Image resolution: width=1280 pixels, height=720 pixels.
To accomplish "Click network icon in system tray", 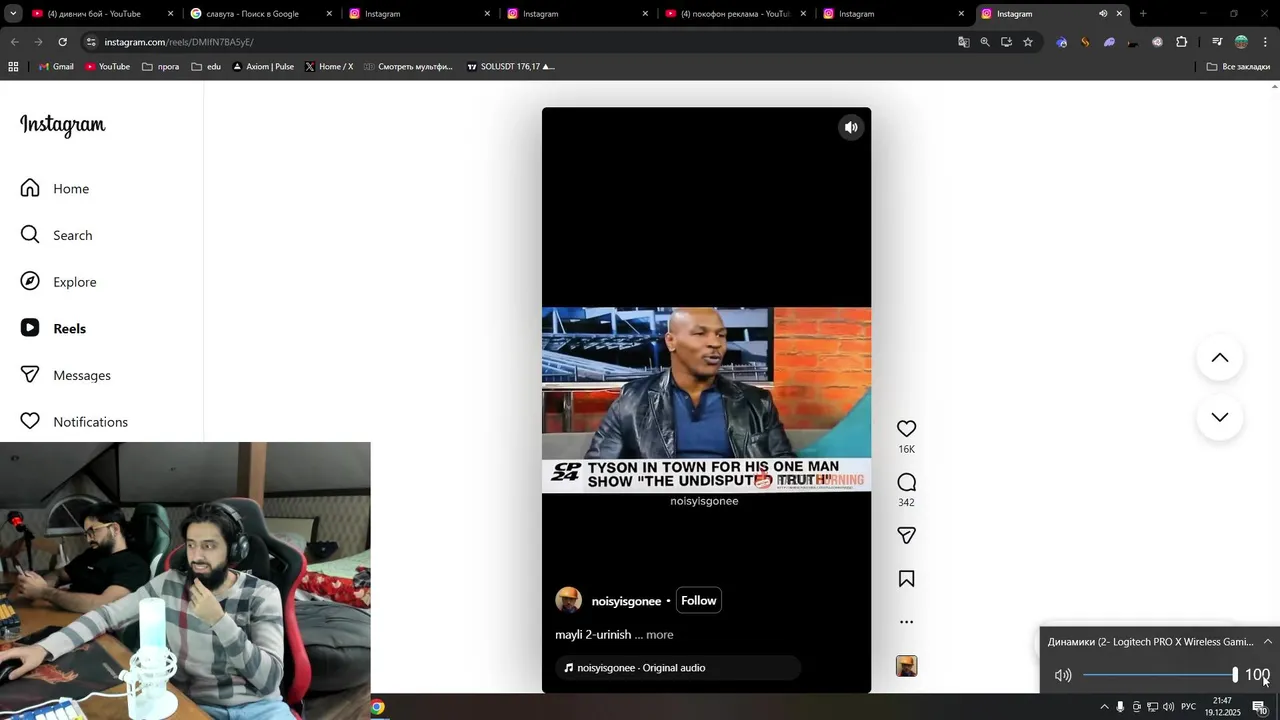I will tap(1152, 707).
